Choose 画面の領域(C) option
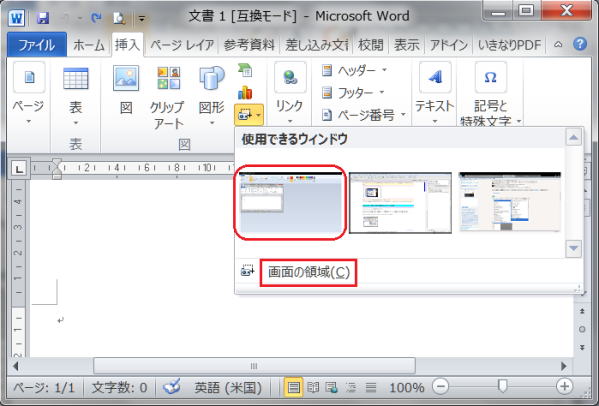The width and height of the screenshot is (599, 406). tap(309, 272)
